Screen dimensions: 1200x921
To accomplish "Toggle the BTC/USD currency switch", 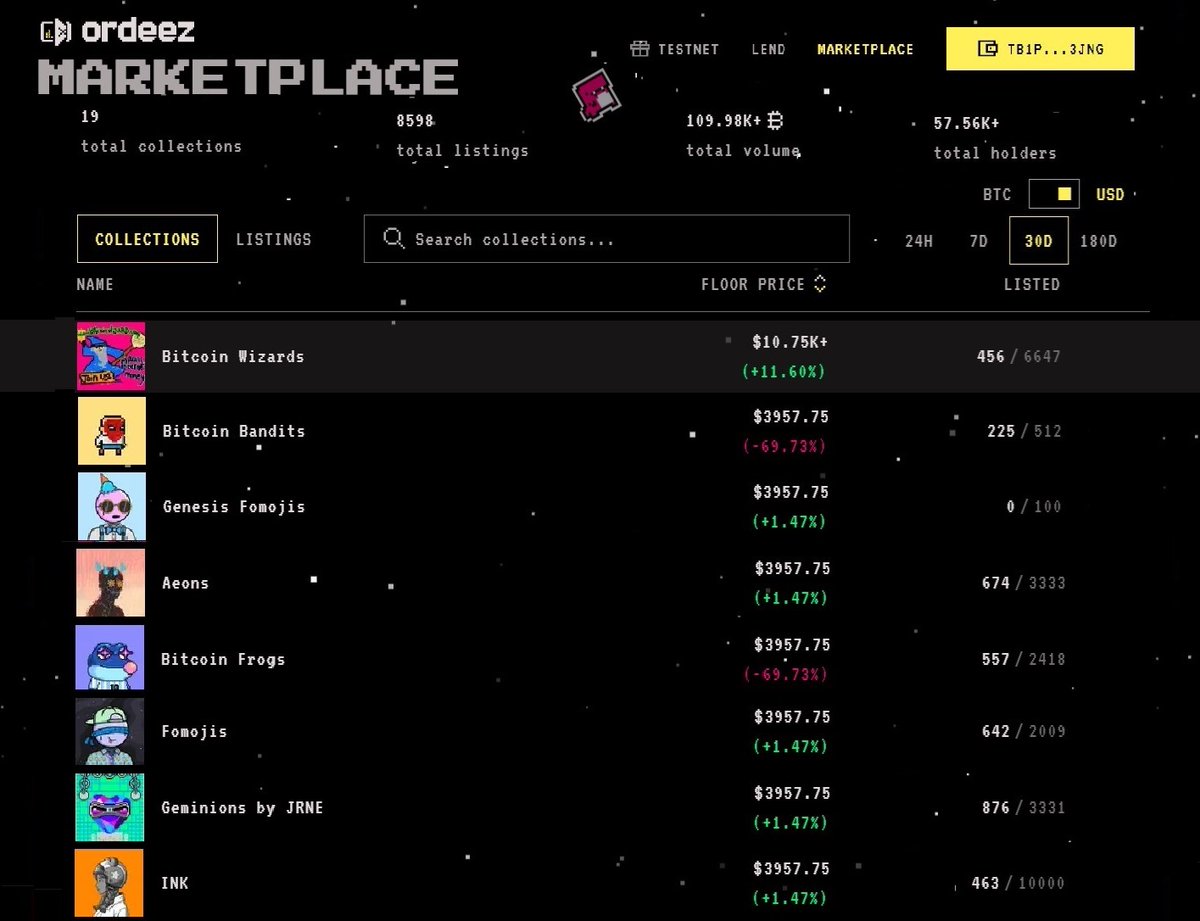I will 1054,194.
